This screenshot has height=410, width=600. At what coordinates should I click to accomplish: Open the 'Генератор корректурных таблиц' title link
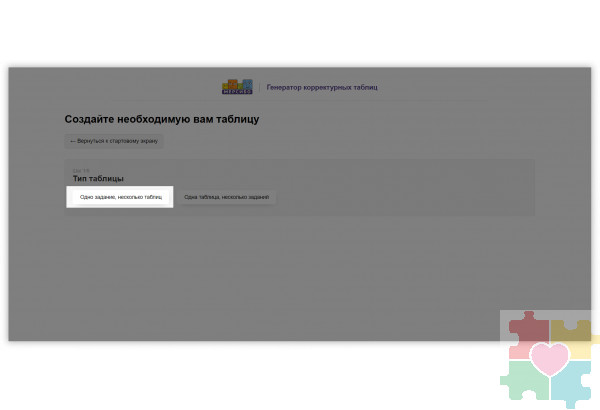coord(322,87)
